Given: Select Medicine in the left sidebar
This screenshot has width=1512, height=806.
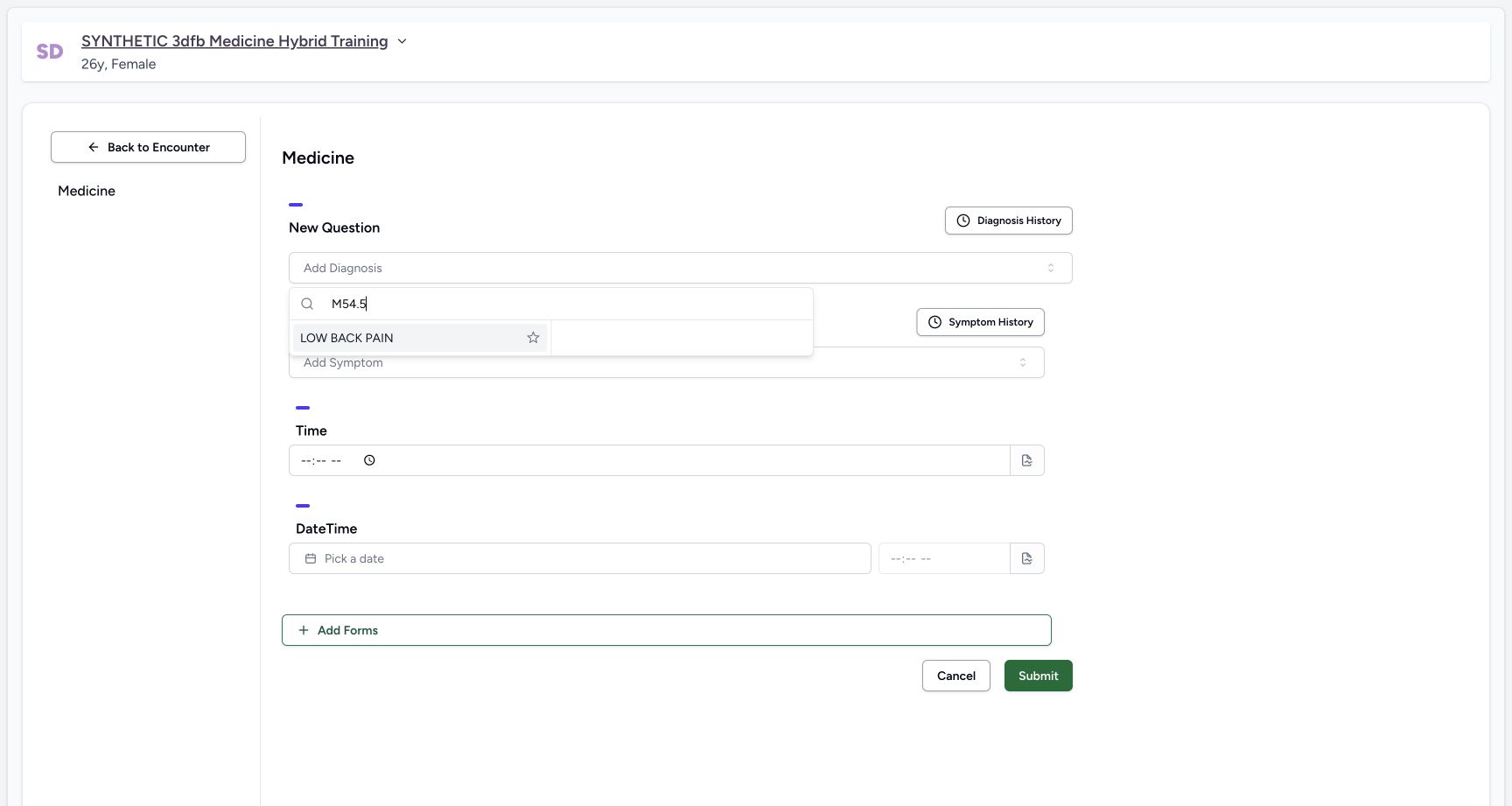Looking at the screenshot, I should click(87, 191).
